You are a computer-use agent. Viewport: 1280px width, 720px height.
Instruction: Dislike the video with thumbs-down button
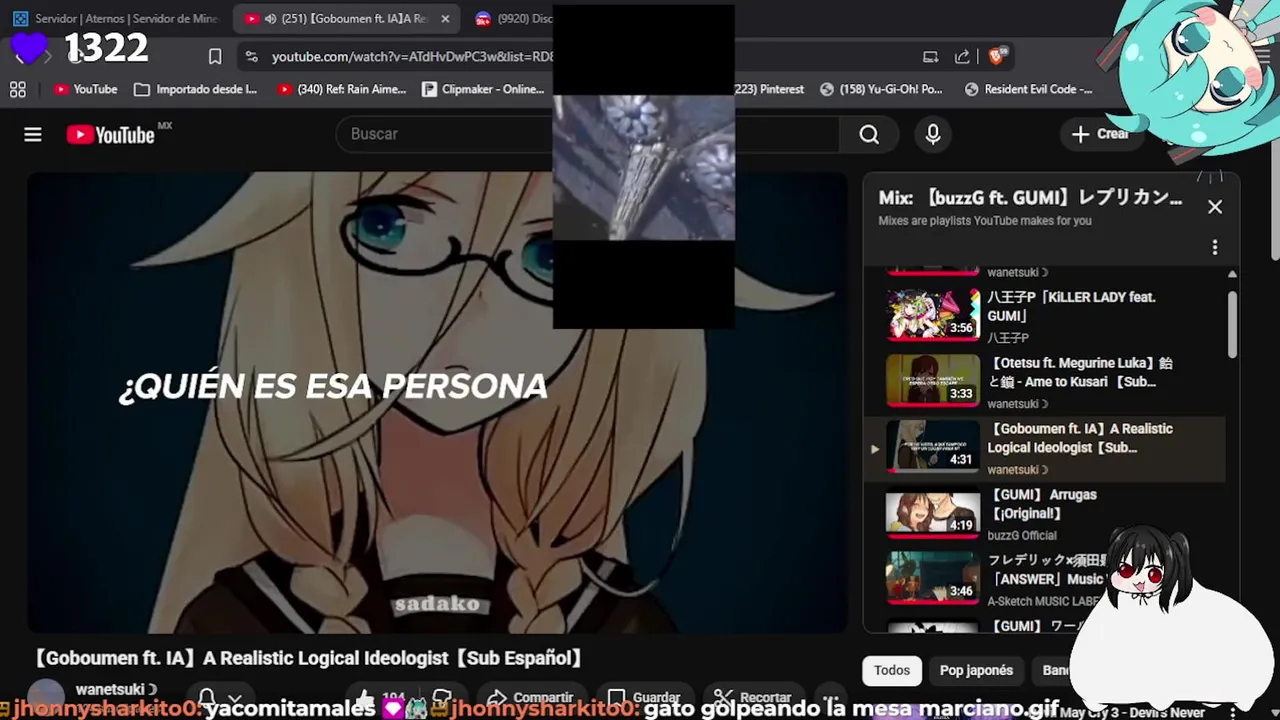[440, 697]
